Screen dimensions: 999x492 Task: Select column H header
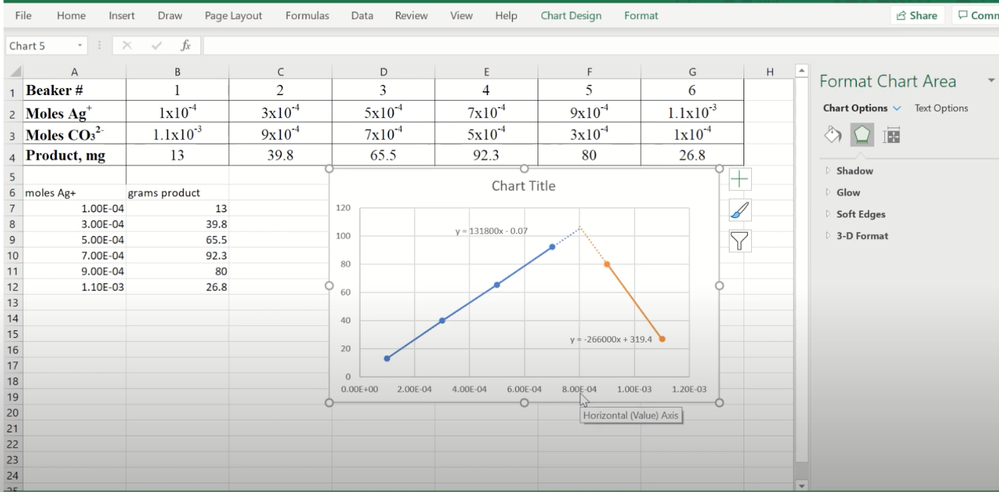(769, 72)
